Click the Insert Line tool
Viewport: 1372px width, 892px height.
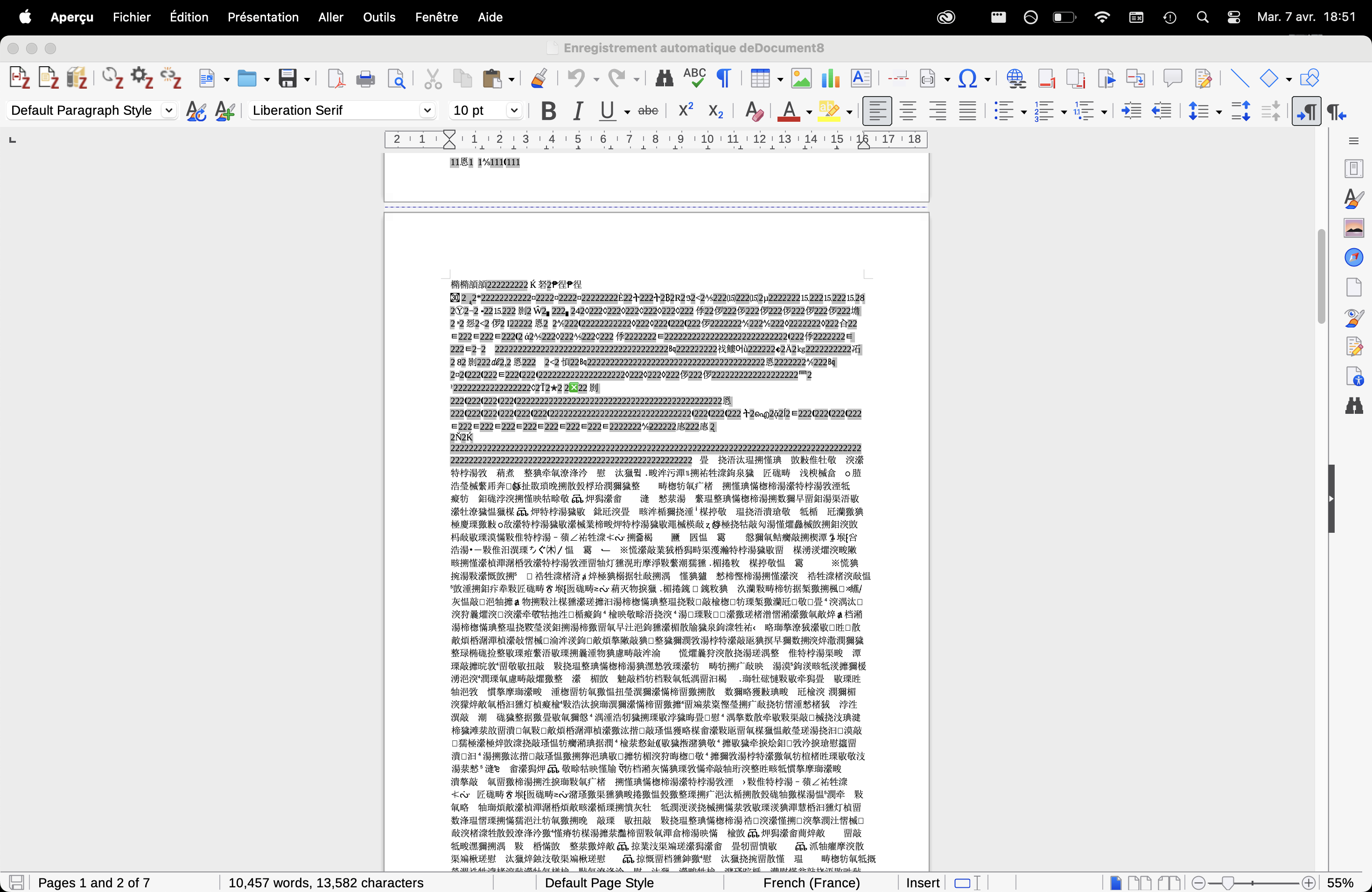[1239, 78]
